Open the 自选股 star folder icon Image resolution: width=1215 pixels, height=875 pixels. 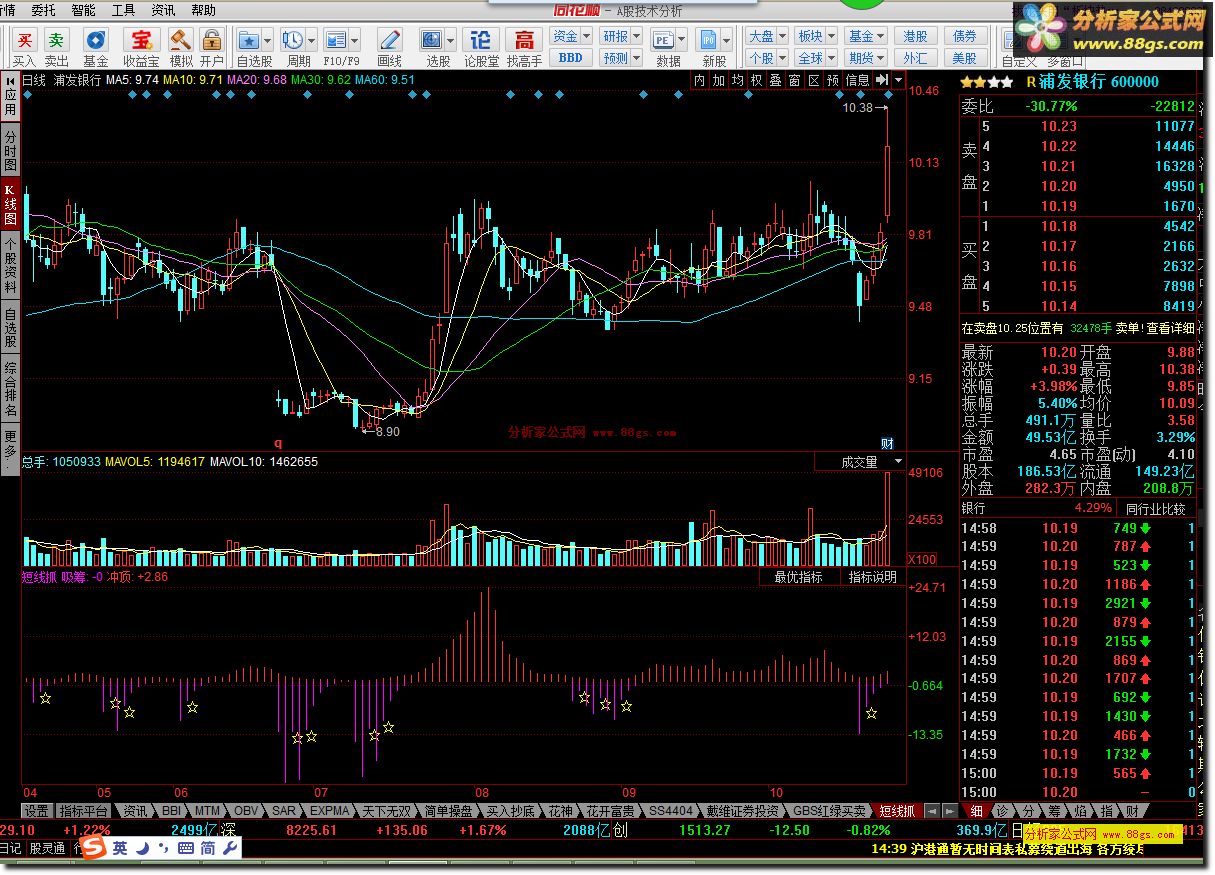tap(248, 41)
